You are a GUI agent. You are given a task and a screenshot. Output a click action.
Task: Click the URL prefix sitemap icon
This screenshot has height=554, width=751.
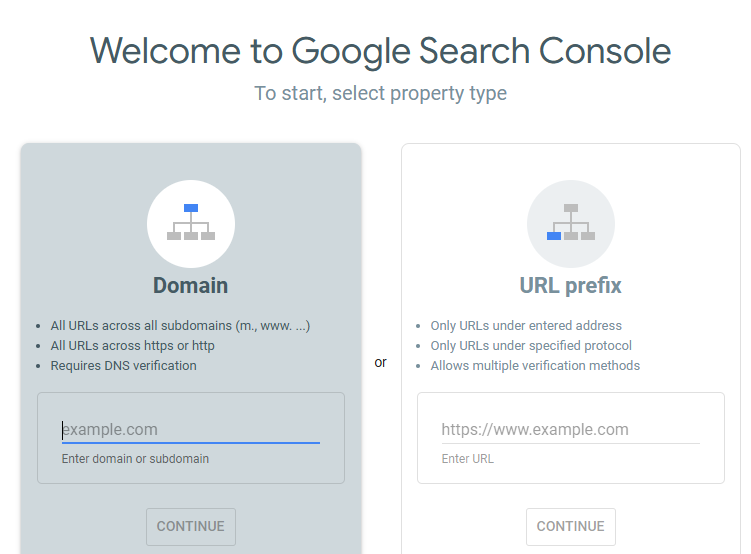click(571, 223)
